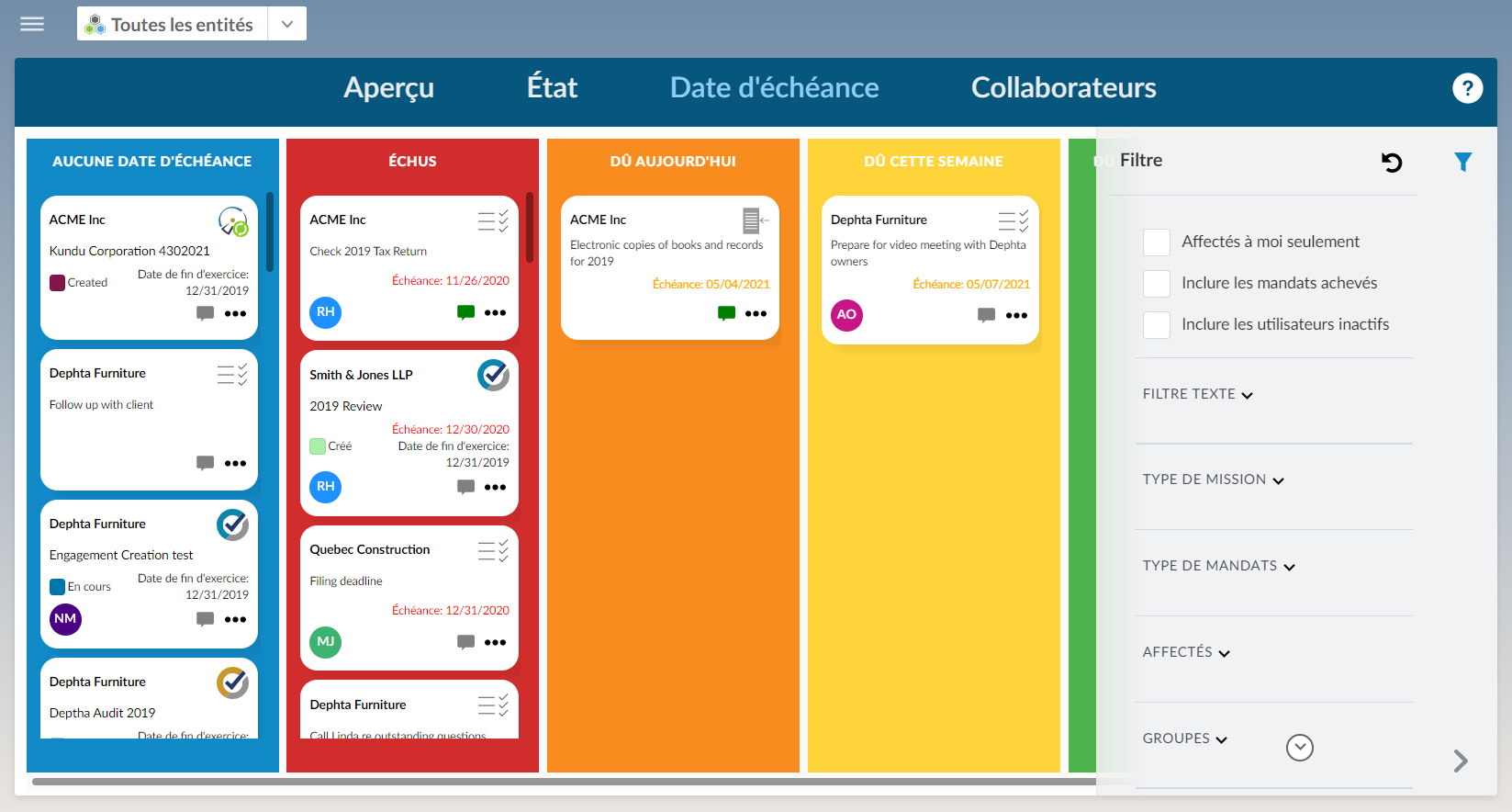Screen dimensions: 1512x812
Task: Switch to the Collaborateurs tab
Action: pyautogui.click(x=1063, y=88)
